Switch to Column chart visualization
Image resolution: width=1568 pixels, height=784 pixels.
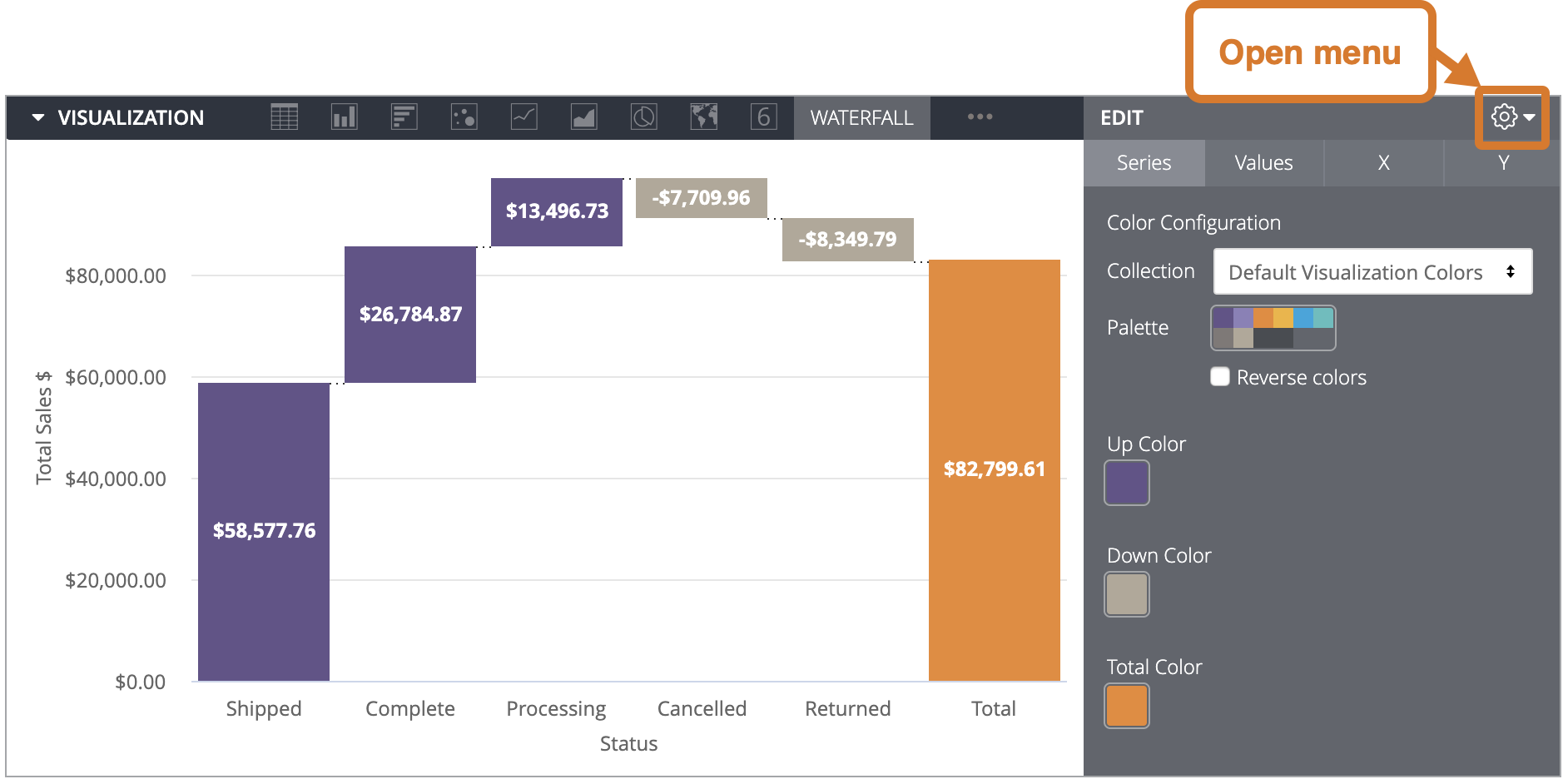point(344,117)
